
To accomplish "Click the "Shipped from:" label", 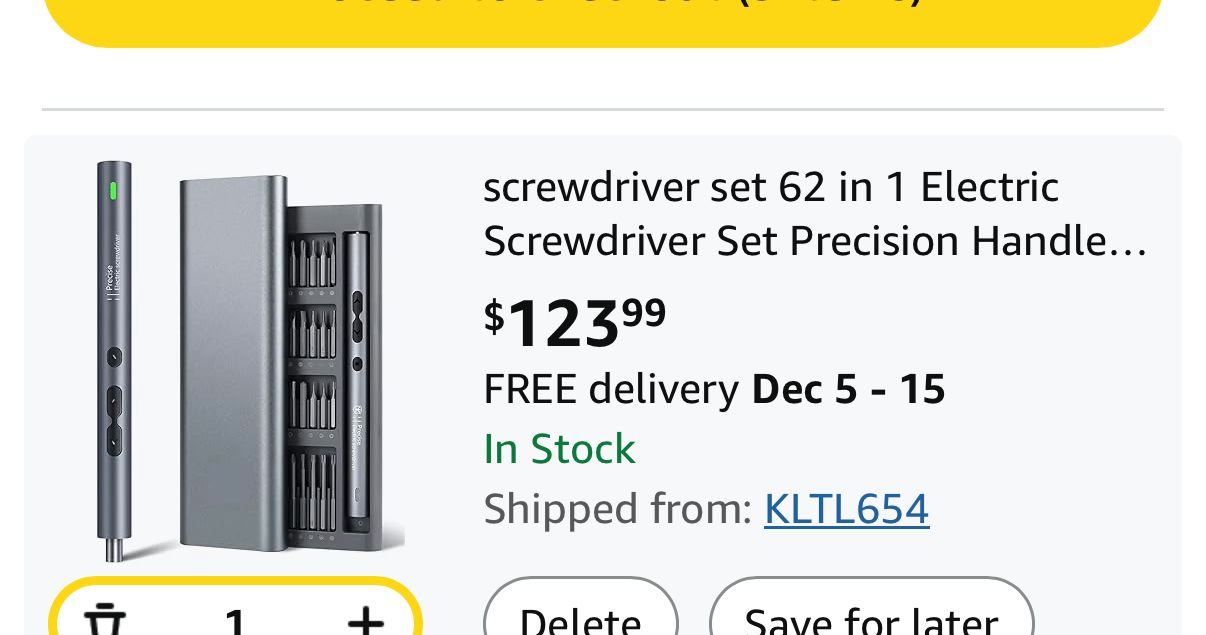I will coord(617,509).
